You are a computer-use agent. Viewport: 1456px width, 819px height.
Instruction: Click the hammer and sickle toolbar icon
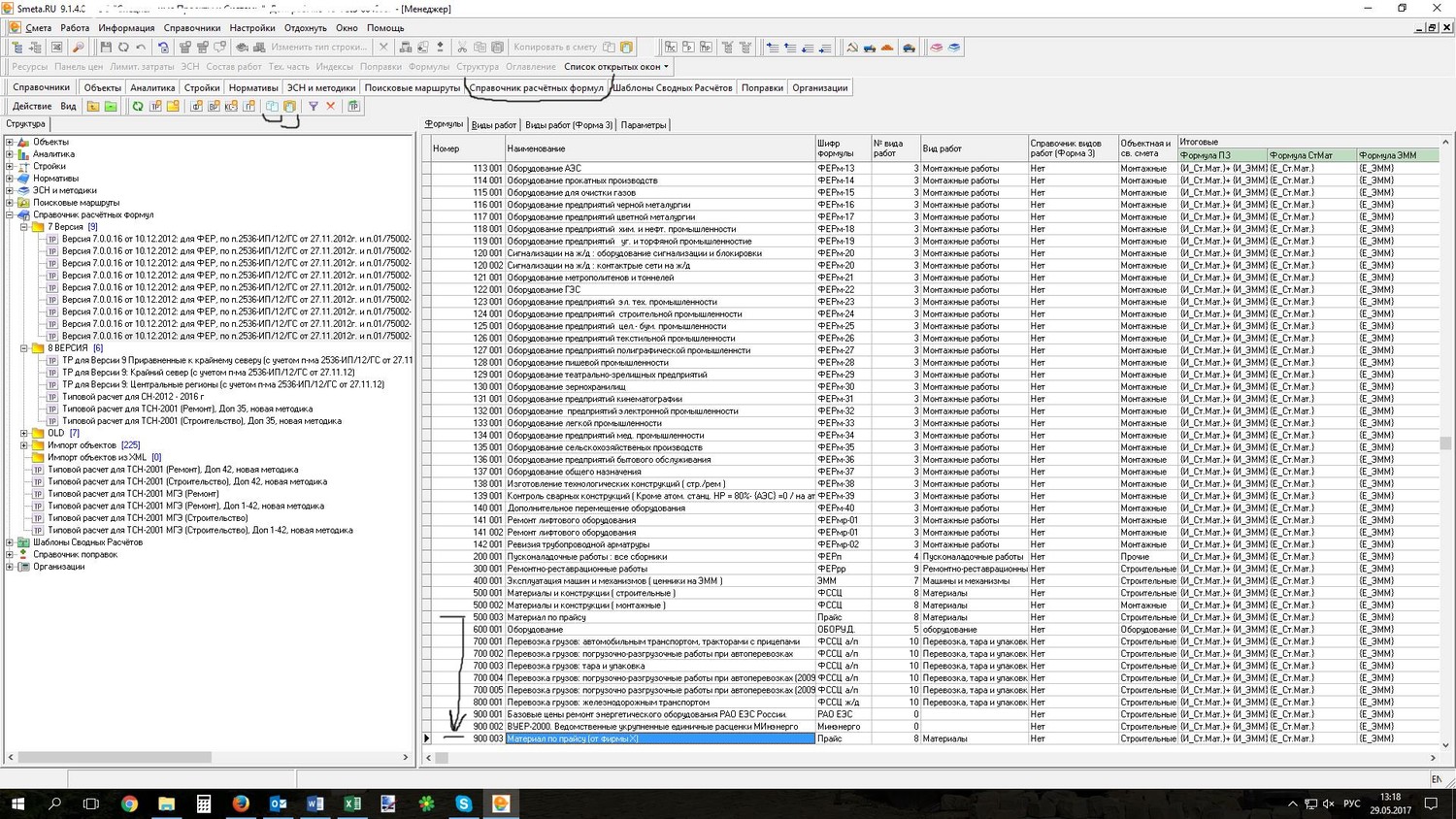(x=851, y=48)
